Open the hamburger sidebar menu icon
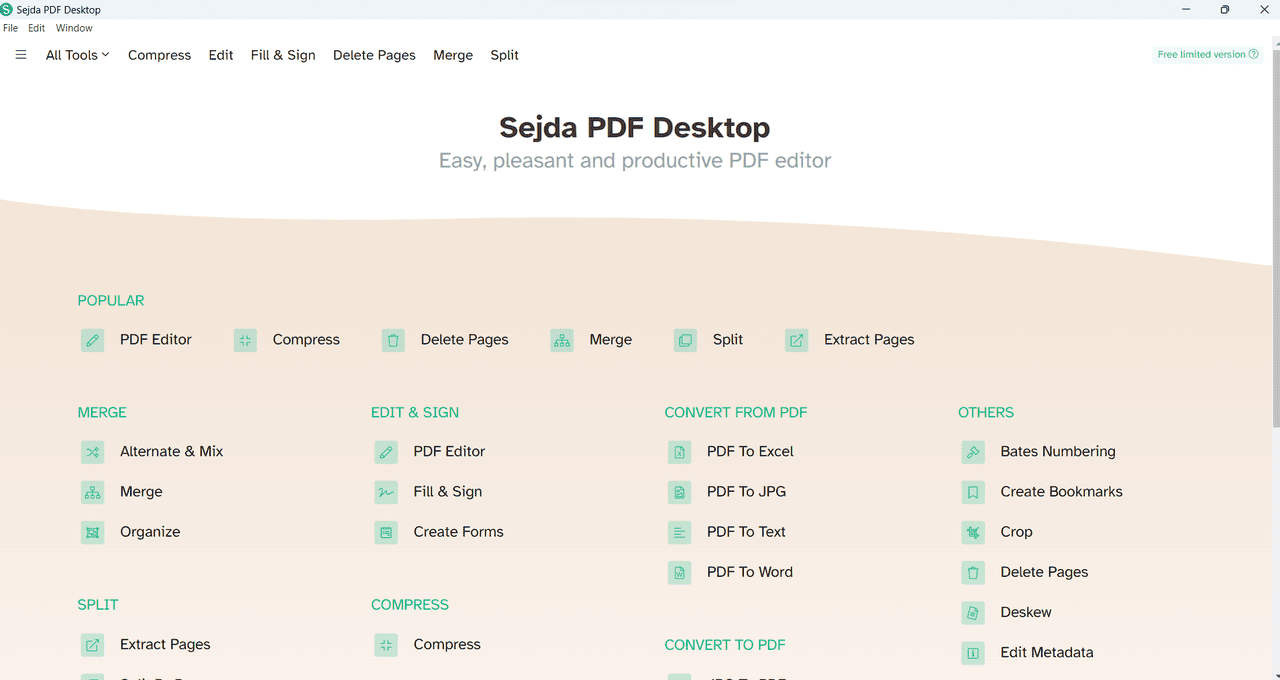This screenshot has height=680, width=1280. tap(21, 55)
